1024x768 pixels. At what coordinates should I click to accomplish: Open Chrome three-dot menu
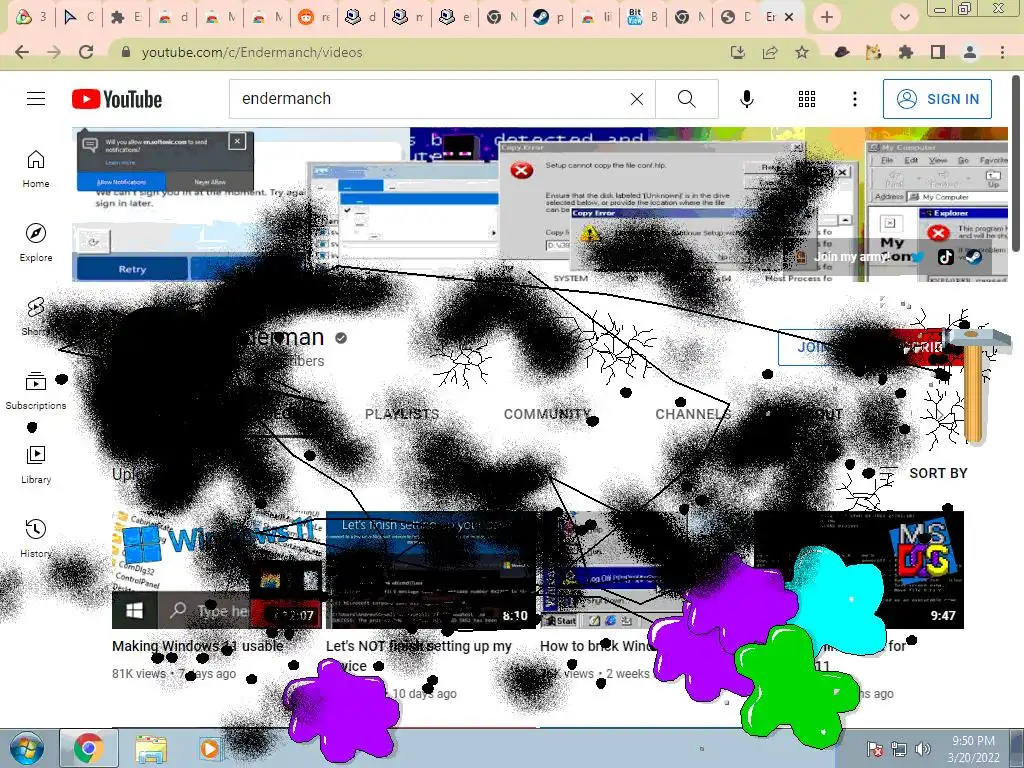(x=1002, y=52)
